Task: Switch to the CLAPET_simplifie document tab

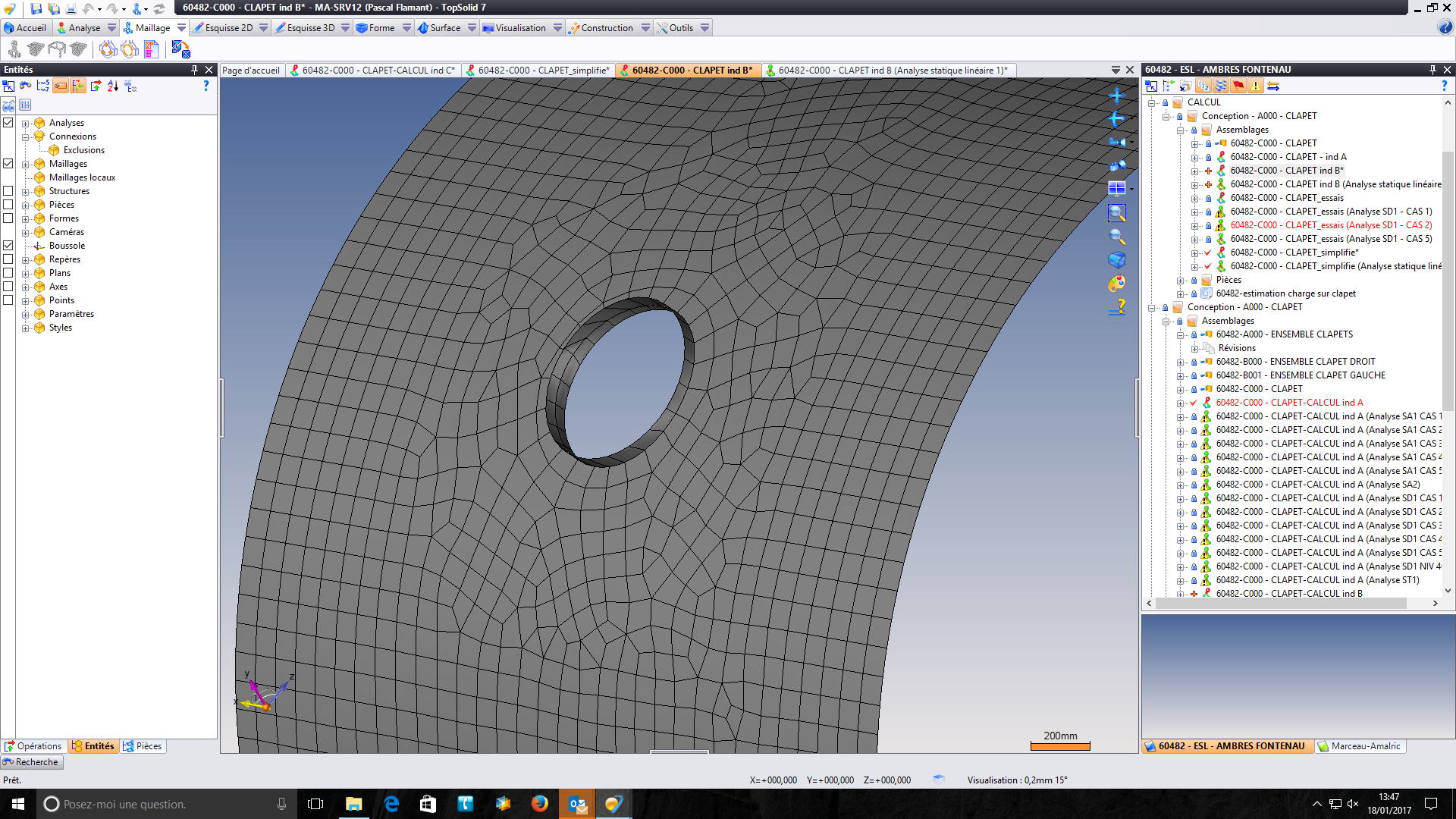Action: click(538, 71)
